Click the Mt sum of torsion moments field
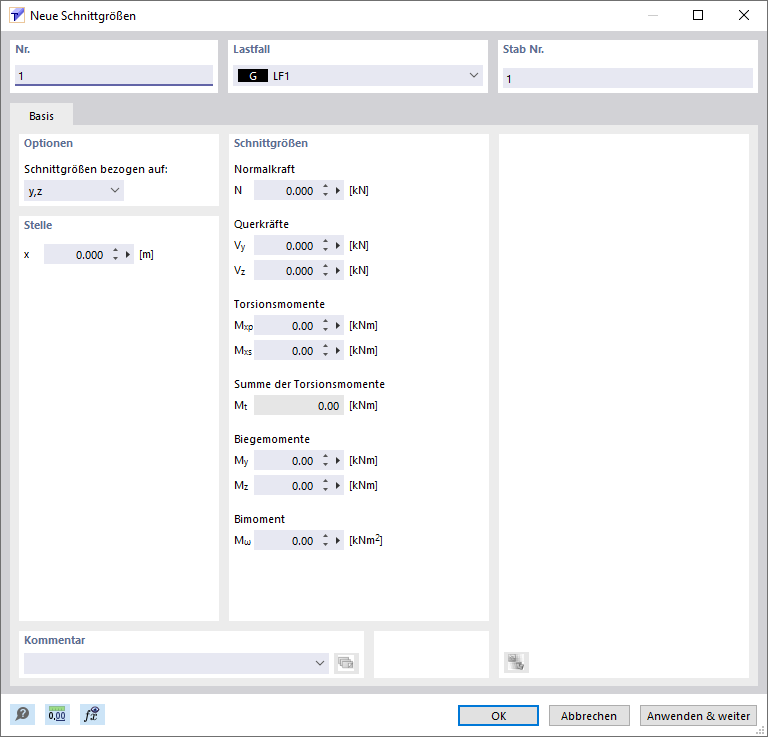The height and width of the screenshot is (737, 768). pos(299,405)
